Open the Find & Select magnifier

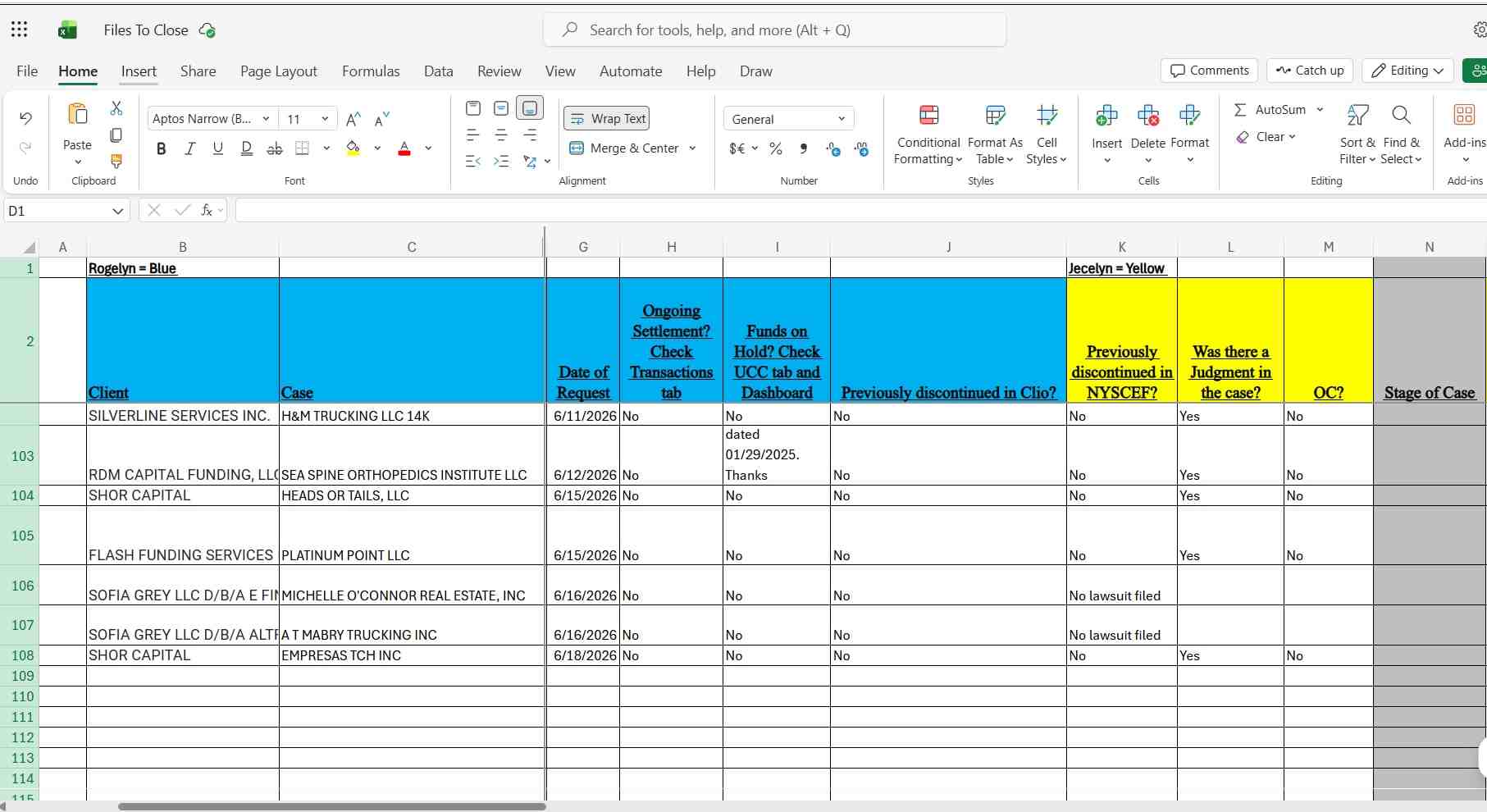pyautogui.click(x=1401, y=115)
